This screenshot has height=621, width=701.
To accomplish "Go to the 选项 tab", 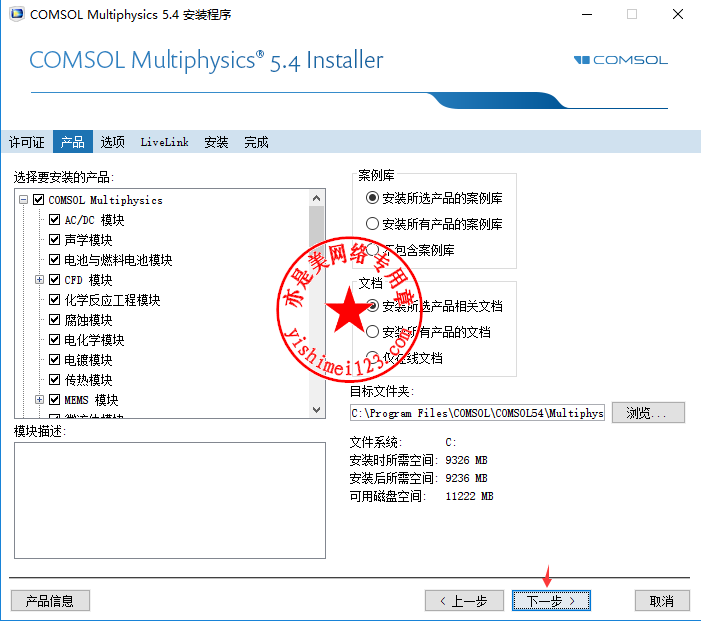I will [112, 142].
